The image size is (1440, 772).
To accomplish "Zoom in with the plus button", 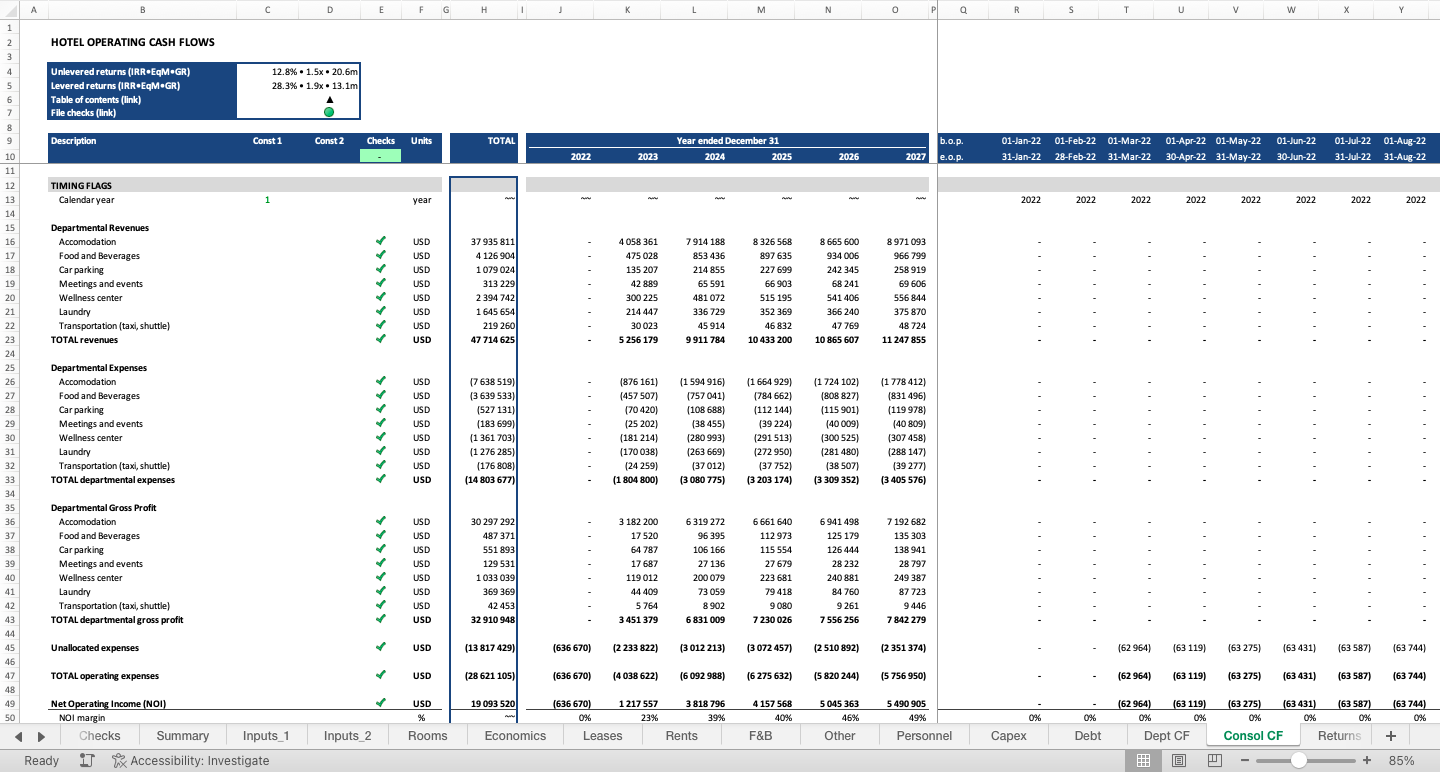I will pyautogui.click(x=1367, y=760).
